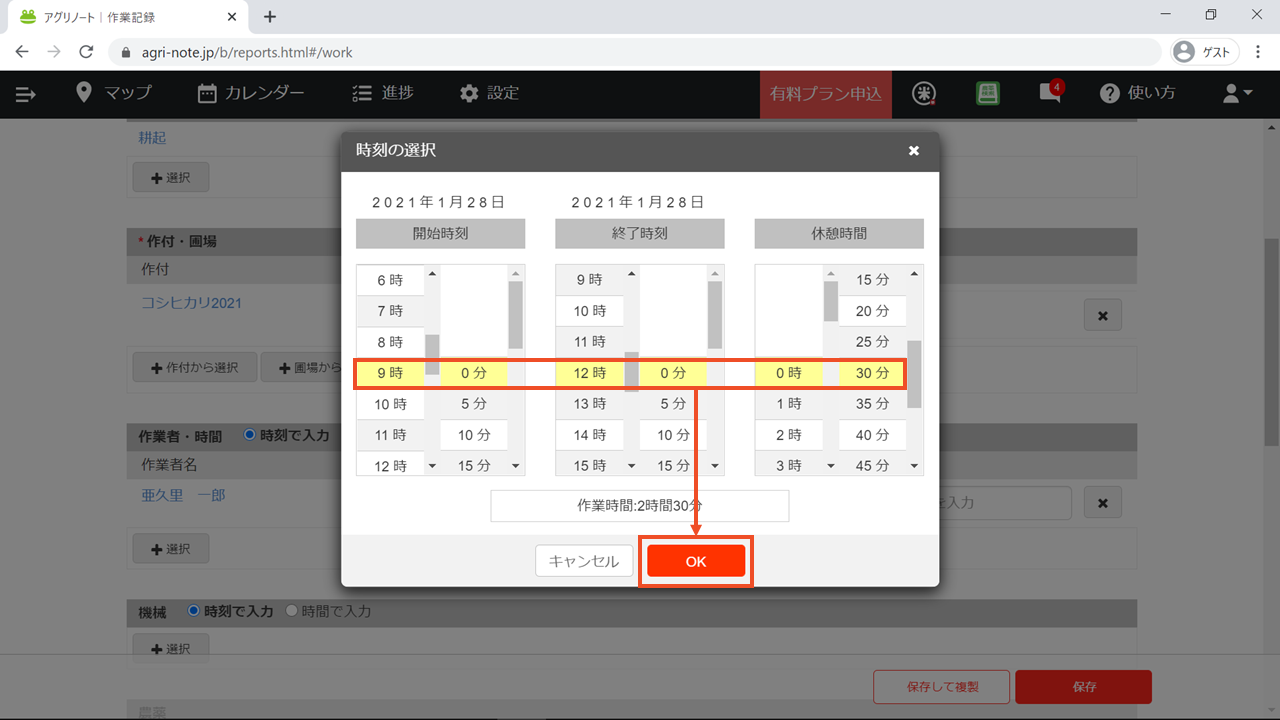Choose 10 時 in start time hour list

coord(390,405)
